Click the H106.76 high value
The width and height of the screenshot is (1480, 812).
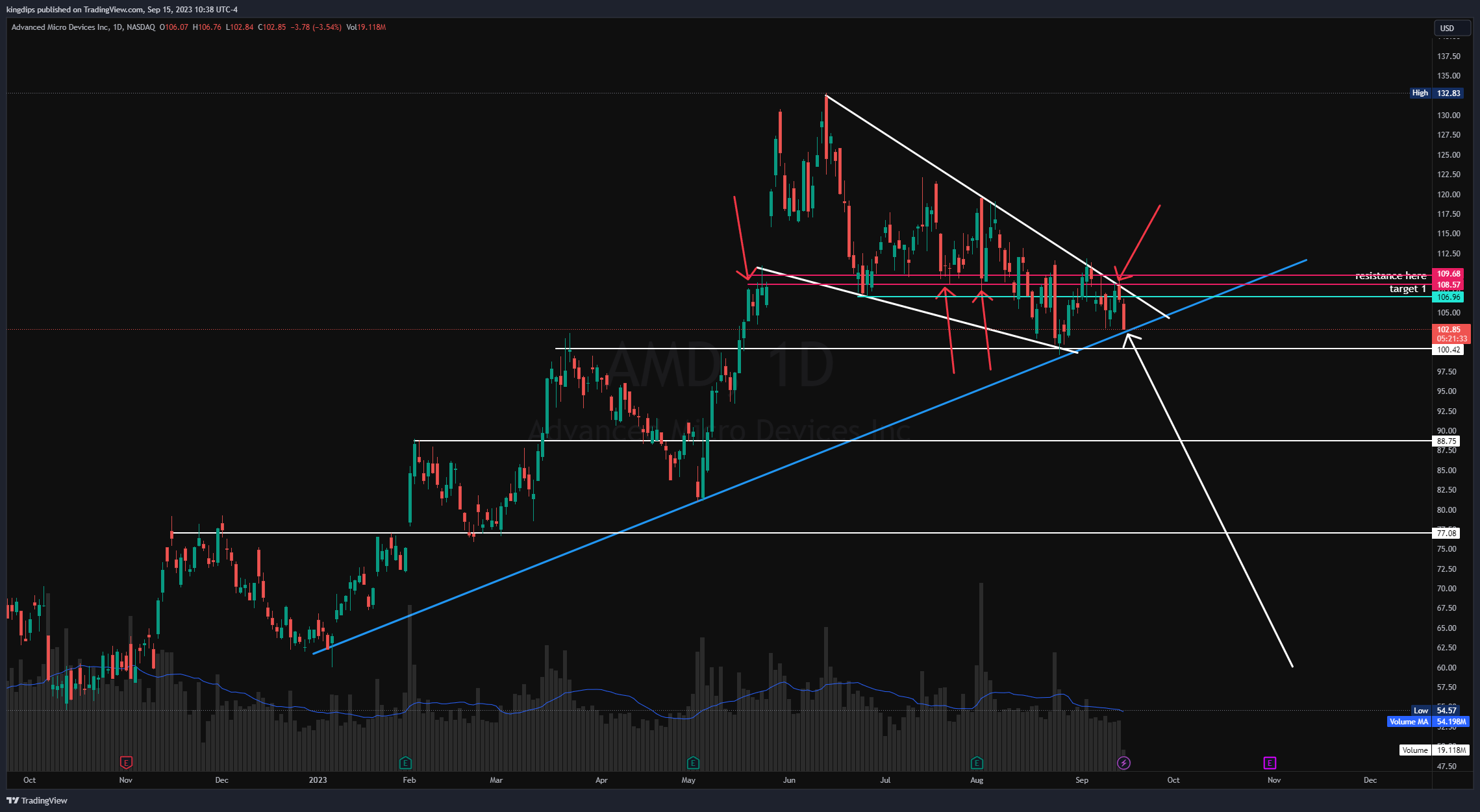pos(207,27)
